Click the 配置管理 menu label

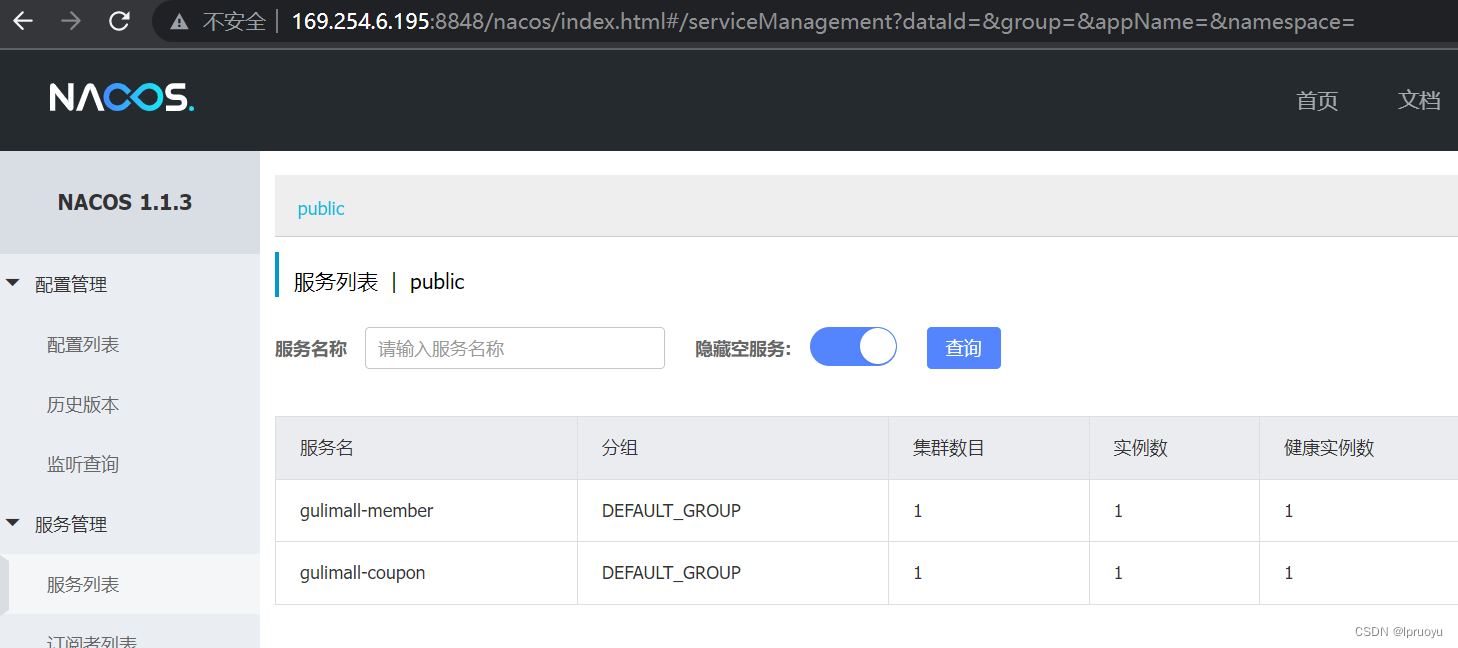coord(71,285)
